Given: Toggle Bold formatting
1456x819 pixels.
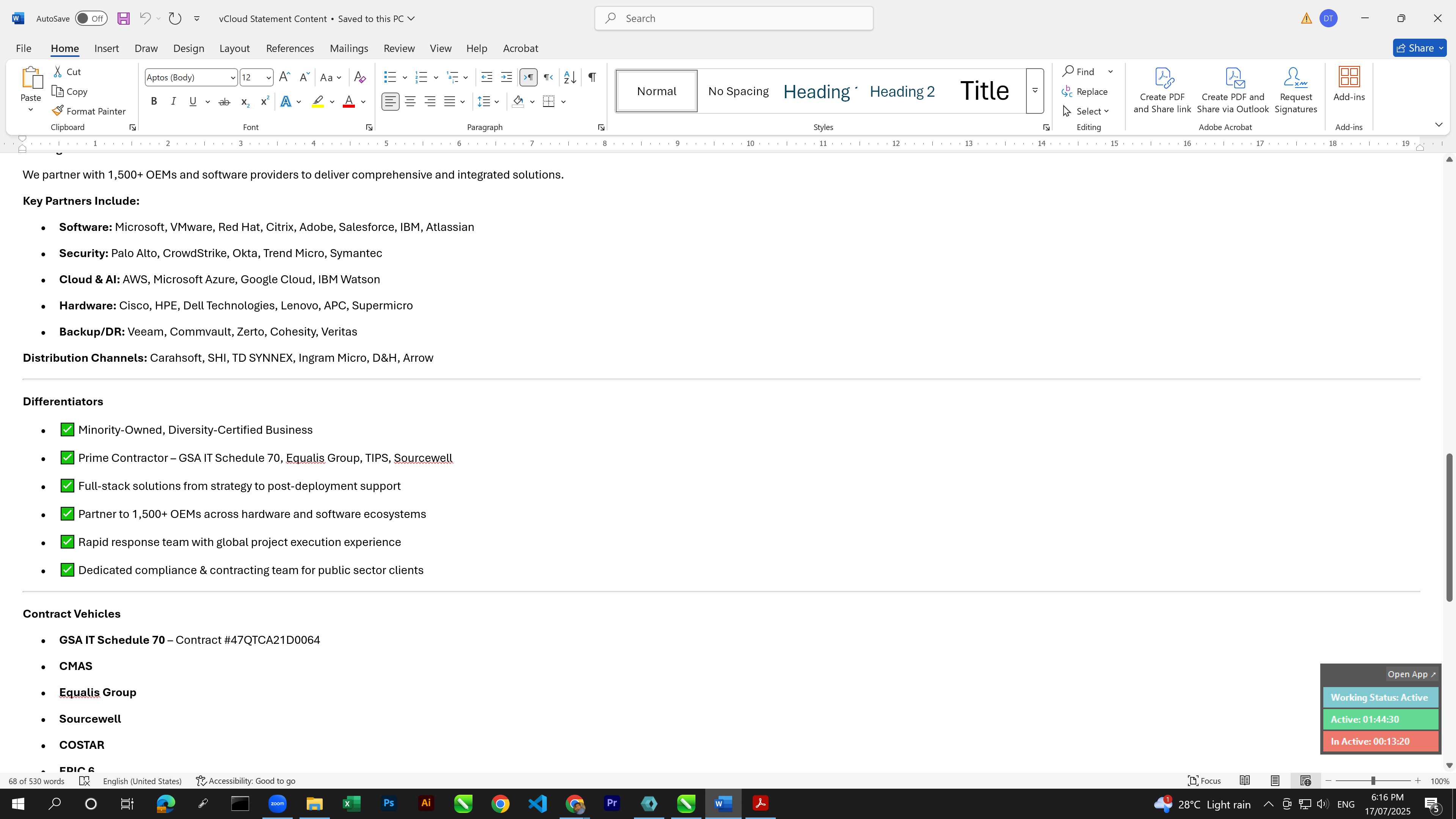Looking at the screenshot, I should 154,102.
